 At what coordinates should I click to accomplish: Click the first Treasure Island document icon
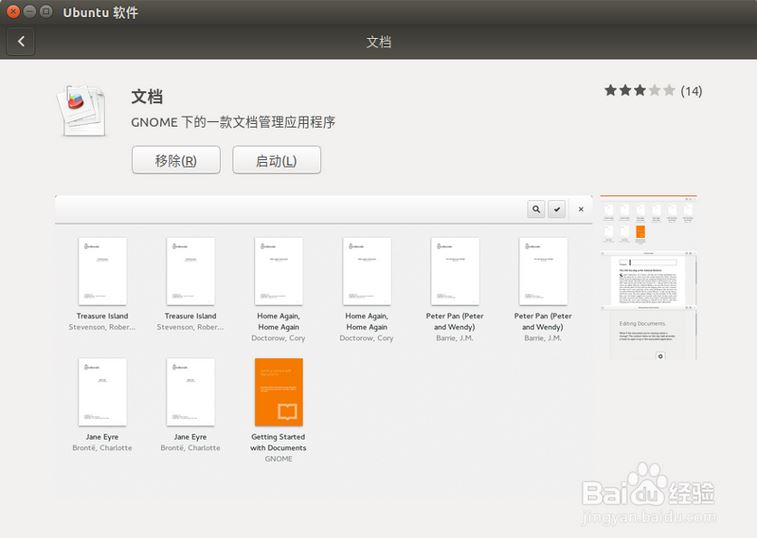(x=103, y=271)
